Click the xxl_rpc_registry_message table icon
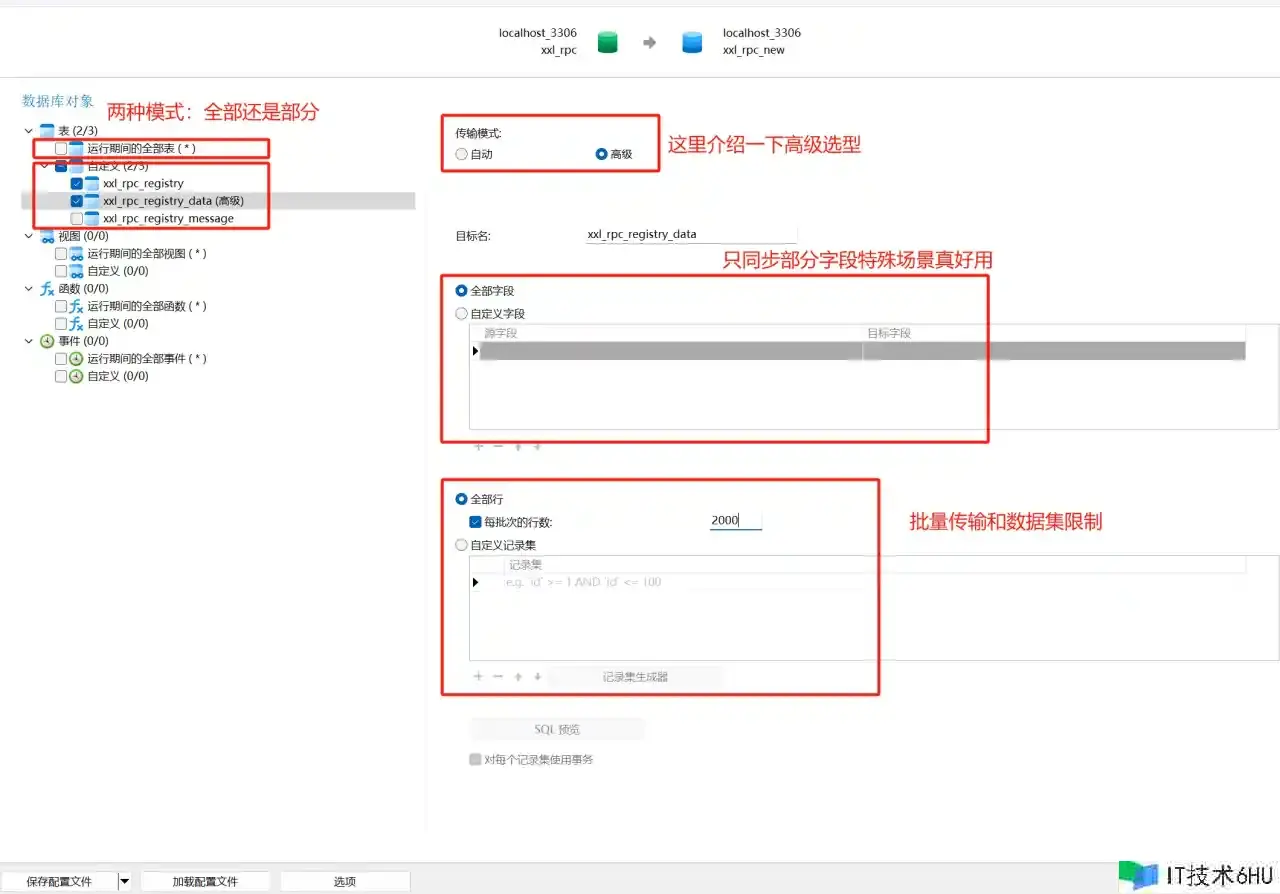This screenshot has width=1280, height=894. pyautogui.click(x=92, y=219)
